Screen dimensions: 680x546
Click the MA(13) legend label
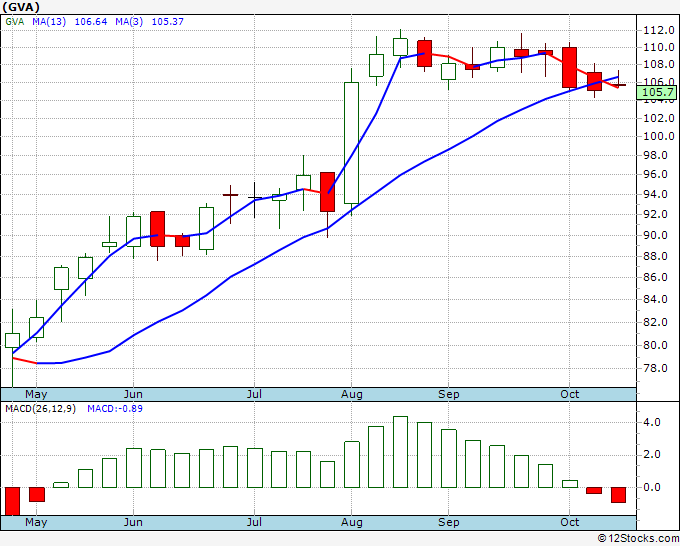point(49,22)
